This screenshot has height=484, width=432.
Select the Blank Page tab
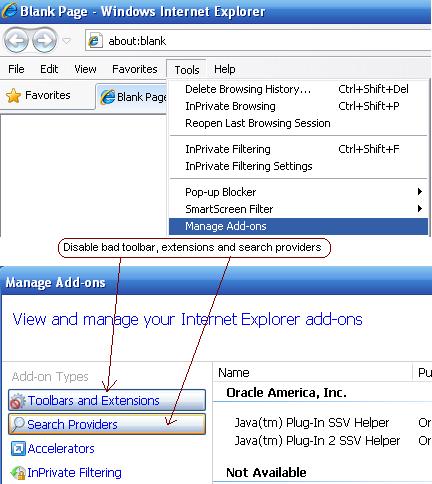(132, 97)
